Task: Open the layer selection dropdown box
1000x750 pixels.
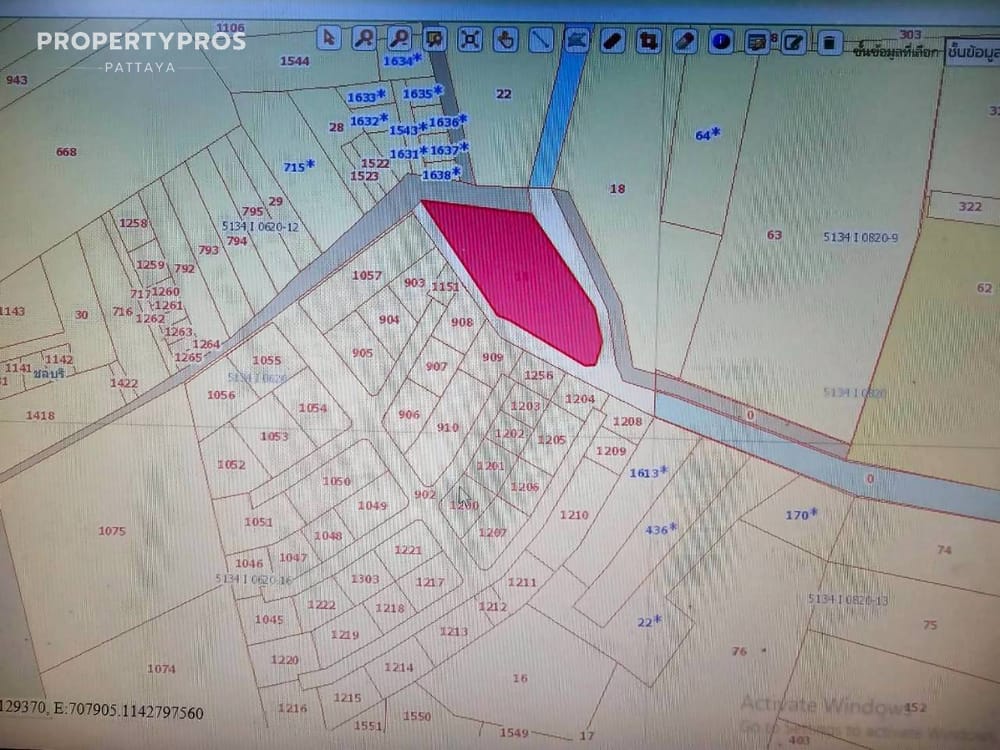Action: [970, 53]
